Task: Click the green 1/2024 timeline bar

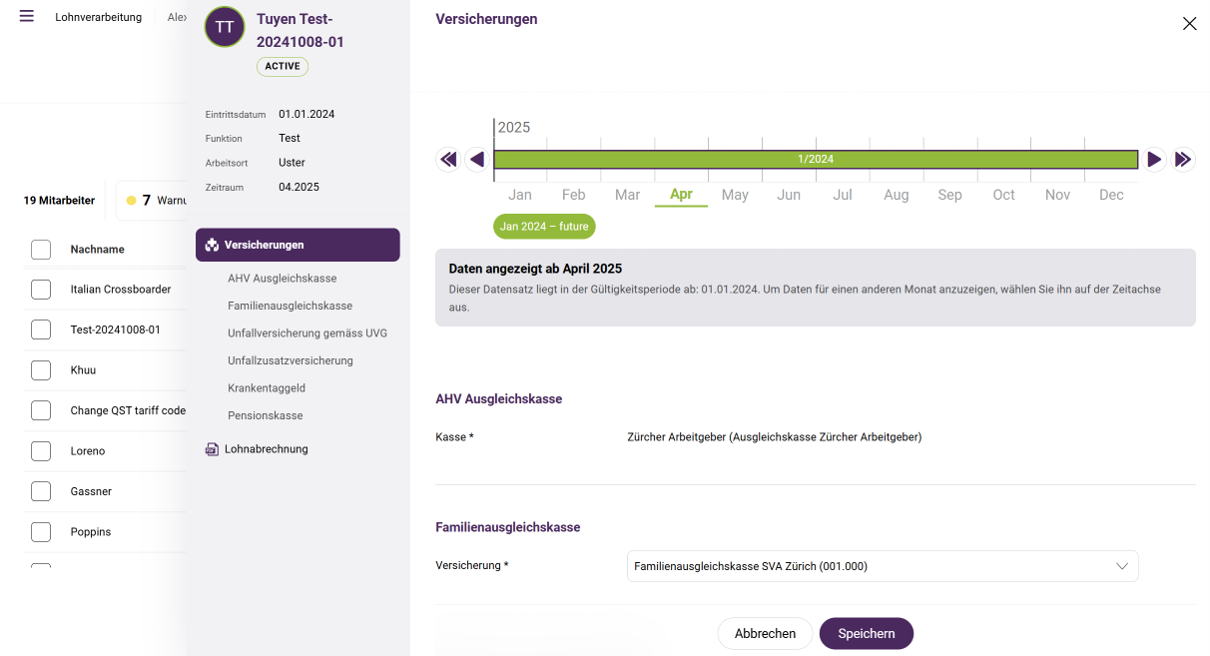Action: tap(816, 159)
